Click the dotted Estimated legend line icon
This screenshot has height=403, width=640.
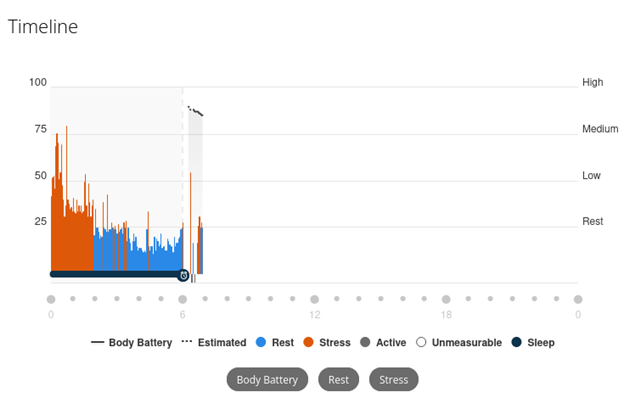[186, 342]
